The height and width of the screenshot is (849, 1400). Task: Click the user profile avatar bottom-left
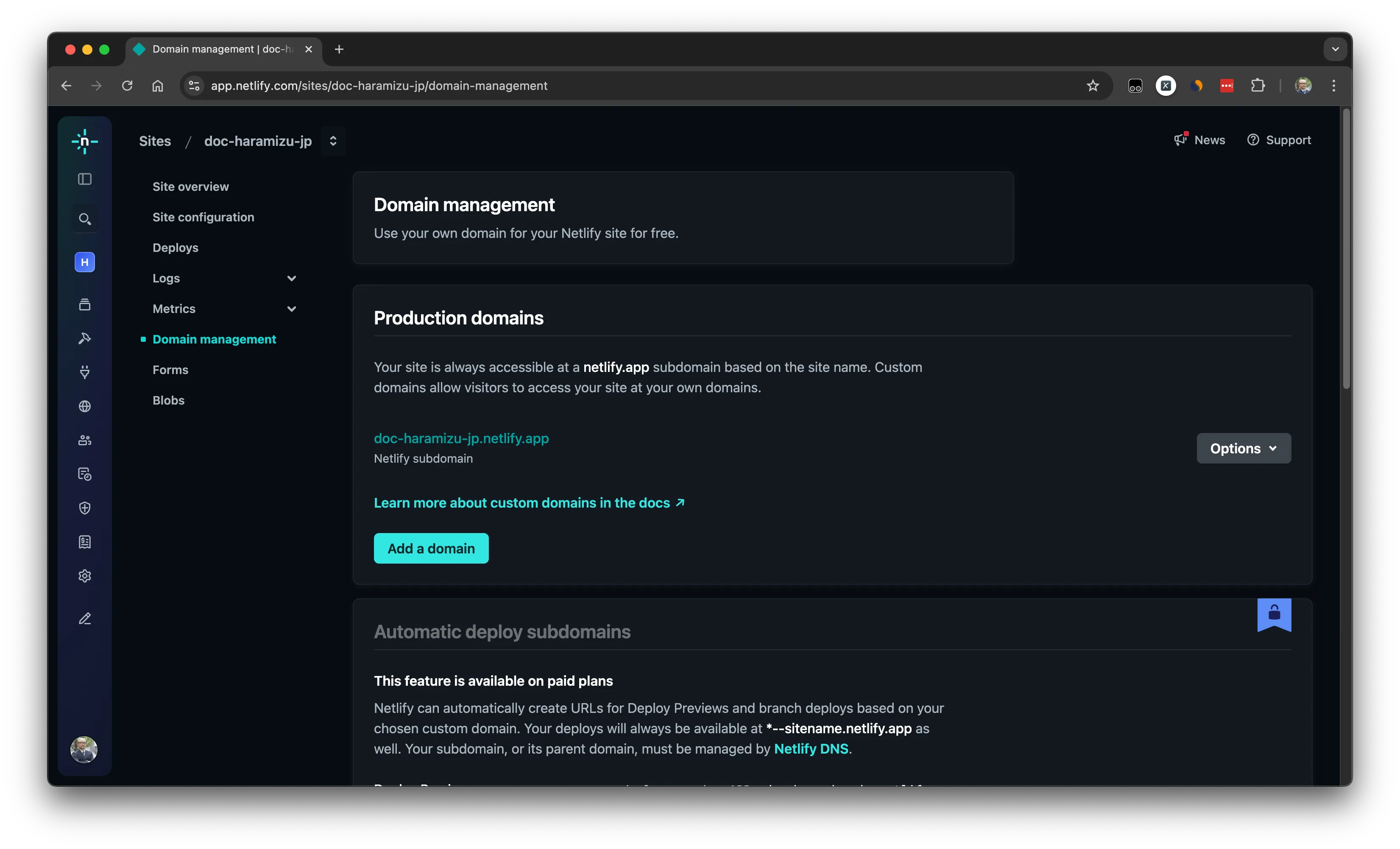click(x=85, y=748)
